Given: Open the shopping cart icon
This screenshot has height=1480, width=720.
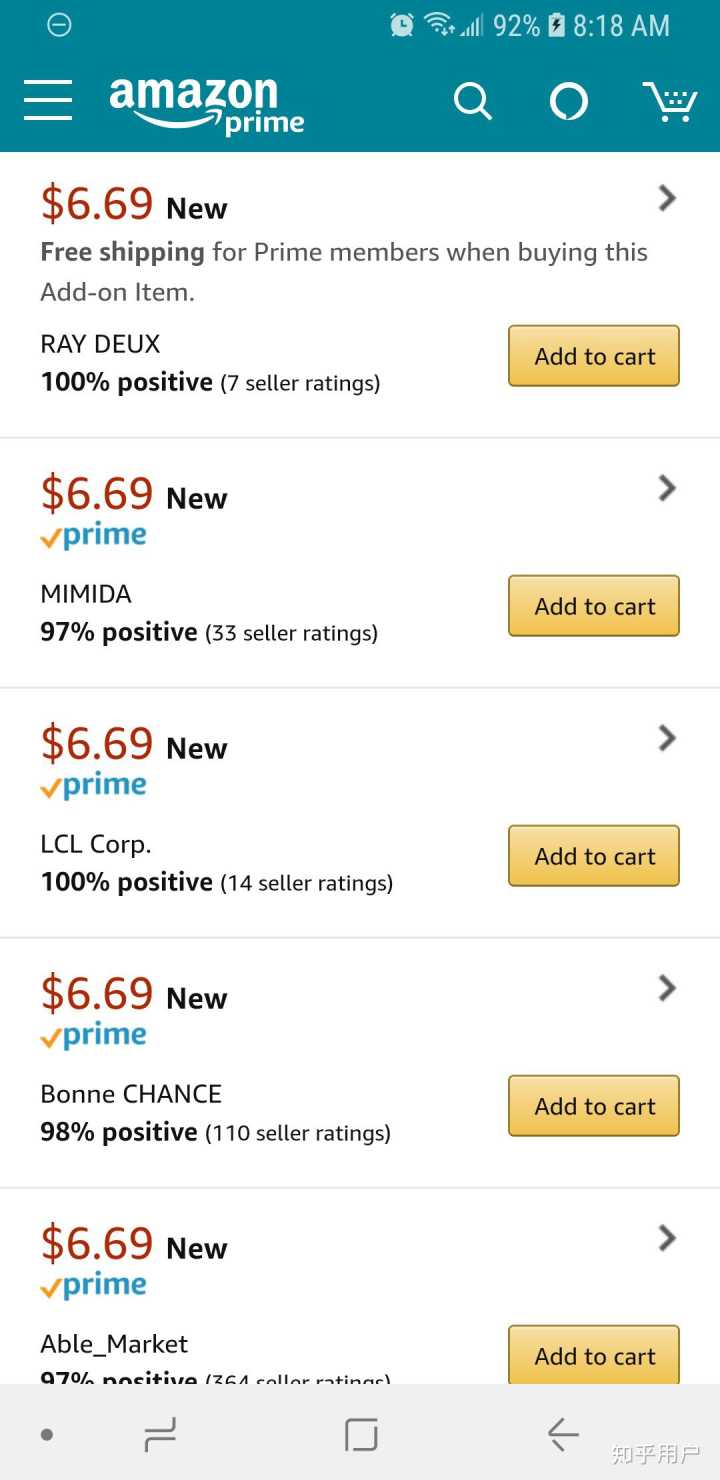Looking at the screenshot, I should [x=669, y=101].
